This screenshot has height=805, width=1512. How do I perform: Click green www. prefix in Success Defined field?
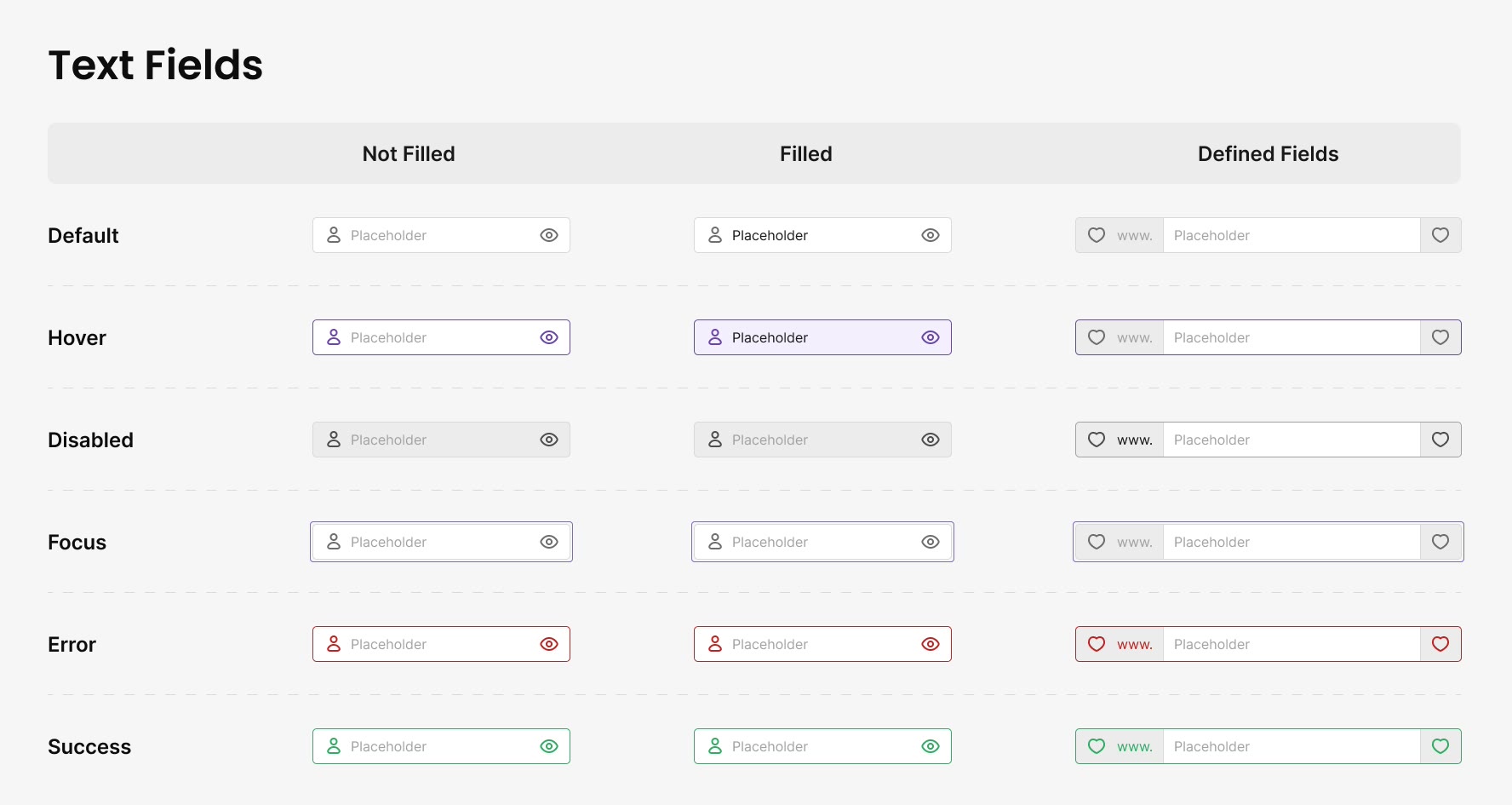[1135, 747]
